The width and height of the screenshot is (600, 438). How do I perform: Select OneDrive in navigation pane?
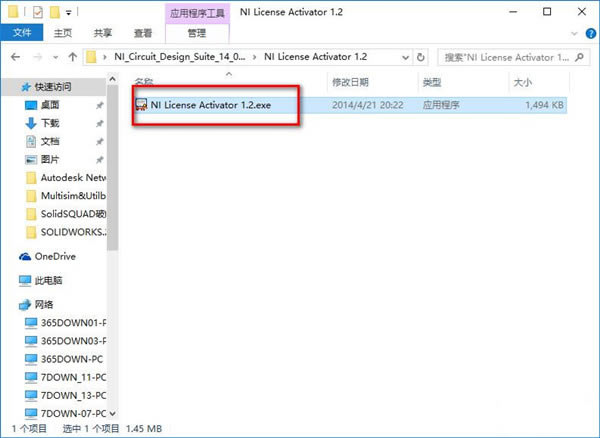pyautogui.click(x=55, y=256)
